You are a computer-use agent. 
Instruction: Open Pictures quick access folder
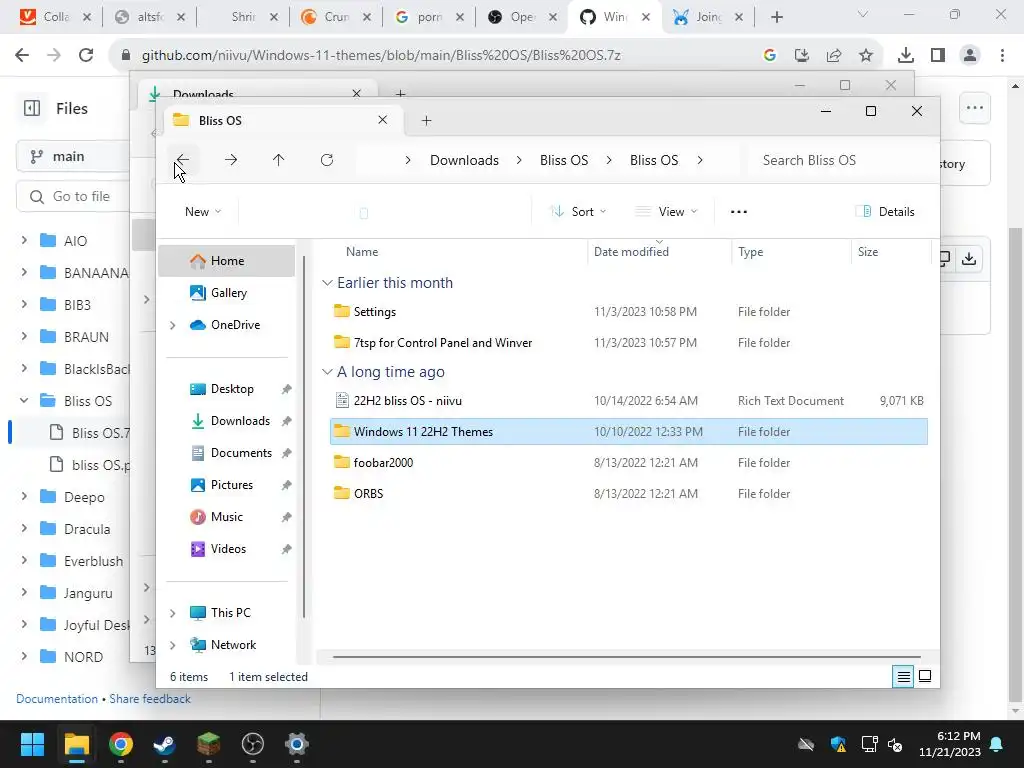click(231, 485)
